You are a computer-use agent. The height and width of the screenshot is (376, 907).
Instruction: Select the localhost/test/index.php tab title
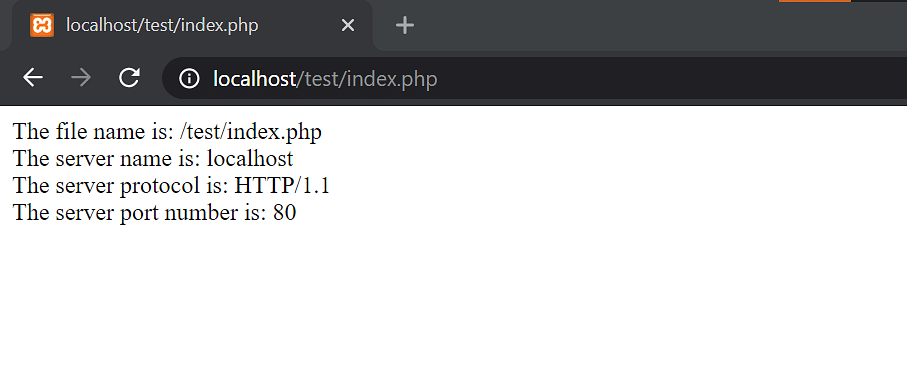(162, 25)
